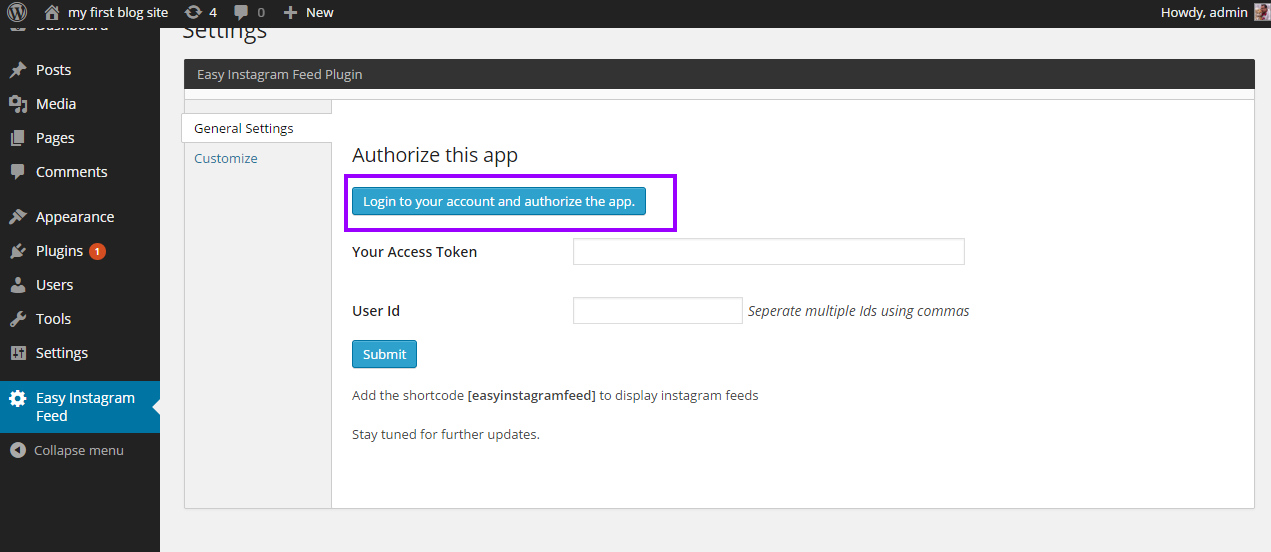Open the comments bubble icon in admin bar
Image resolution: width=1271 pixels, height=552 pixels.
coord(241,13)
